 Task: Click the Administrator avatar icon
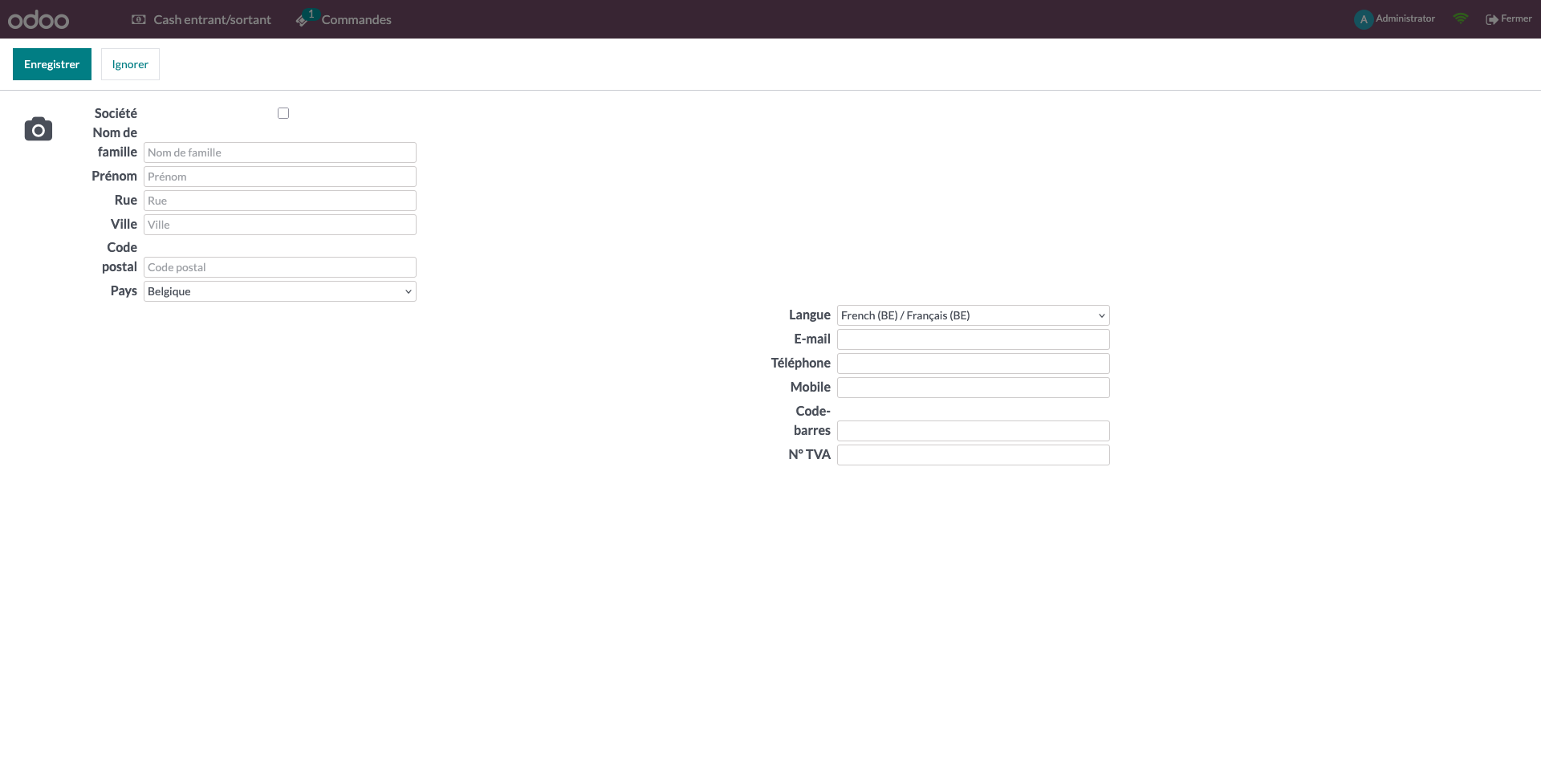coord(1363,19)
